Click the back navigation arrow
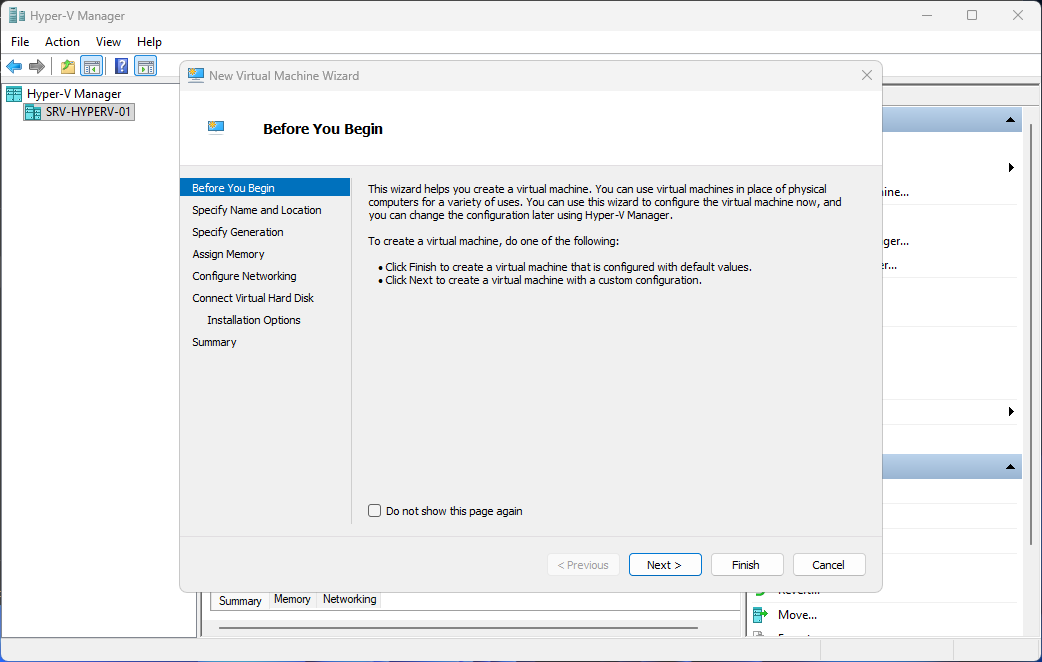 click(x=13, y=66)
